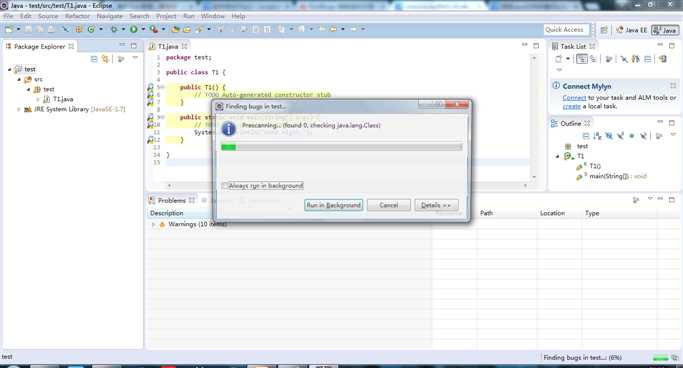The width and height of the screenshot is (683, 368).
Task: Click Collapse All icon in Task List
Action: [648, 59]
